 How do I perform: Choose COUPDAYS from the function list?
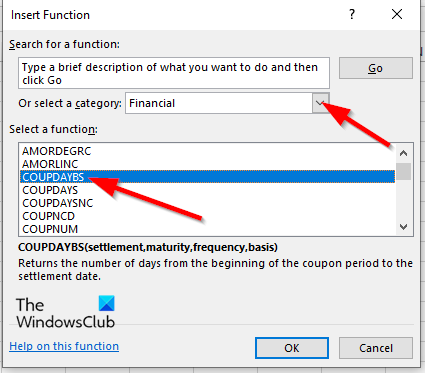pyautogui.click(x=207, y=190)
